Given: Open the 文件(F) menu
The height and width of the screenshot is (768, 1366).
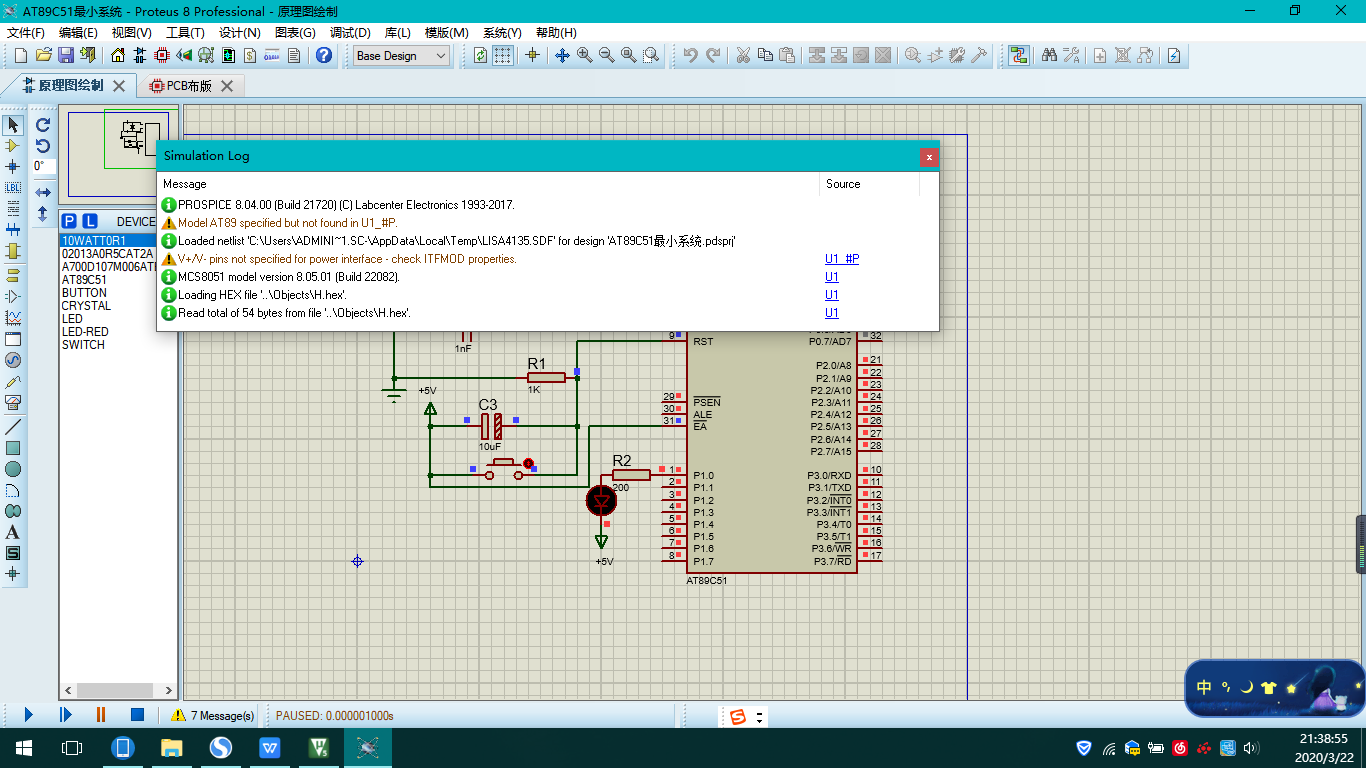Looking at the screenshot, I should (x=26, y=33).
